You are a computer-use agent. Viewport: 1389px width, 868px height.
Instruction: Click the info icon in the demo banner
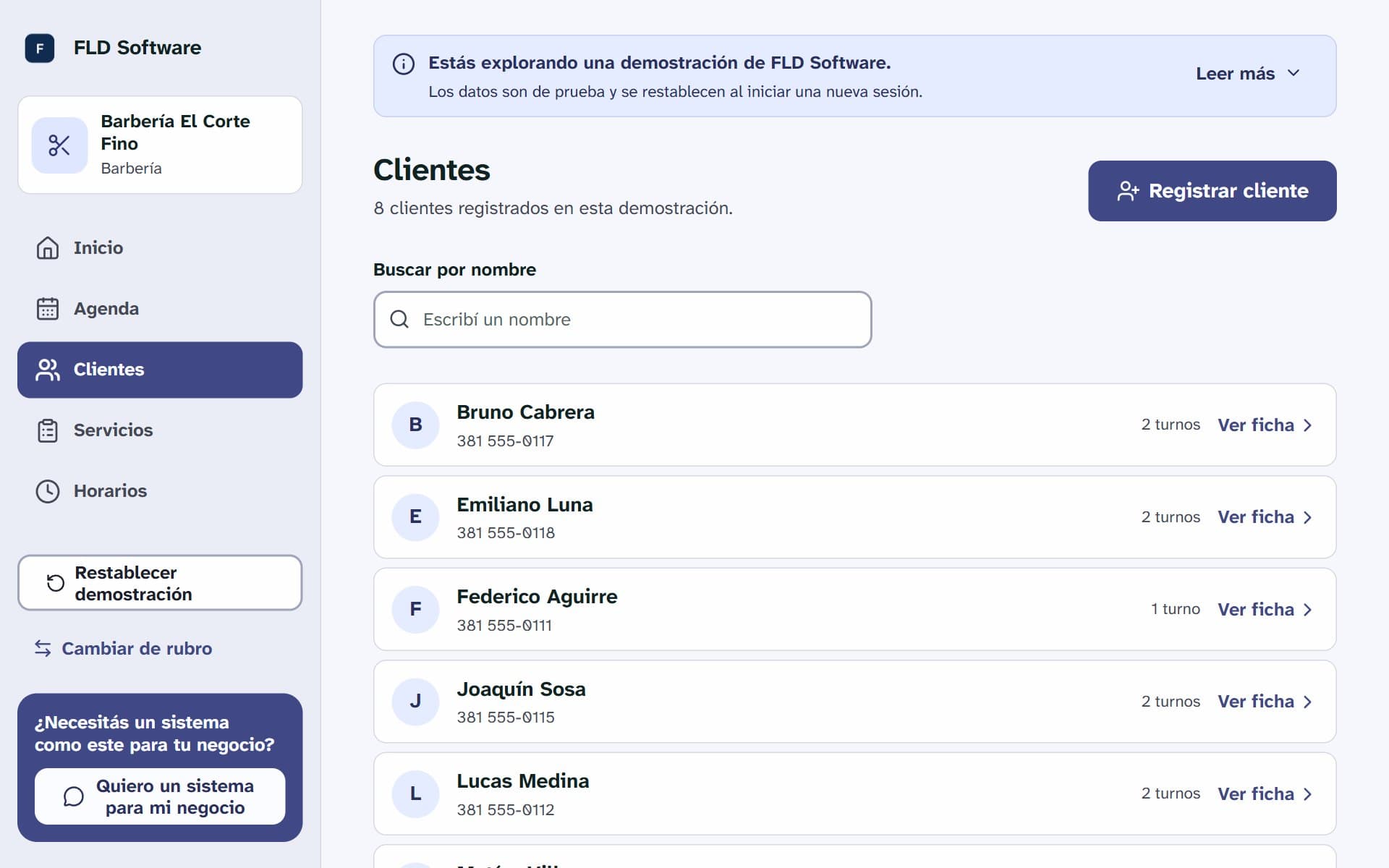(404, 64)
